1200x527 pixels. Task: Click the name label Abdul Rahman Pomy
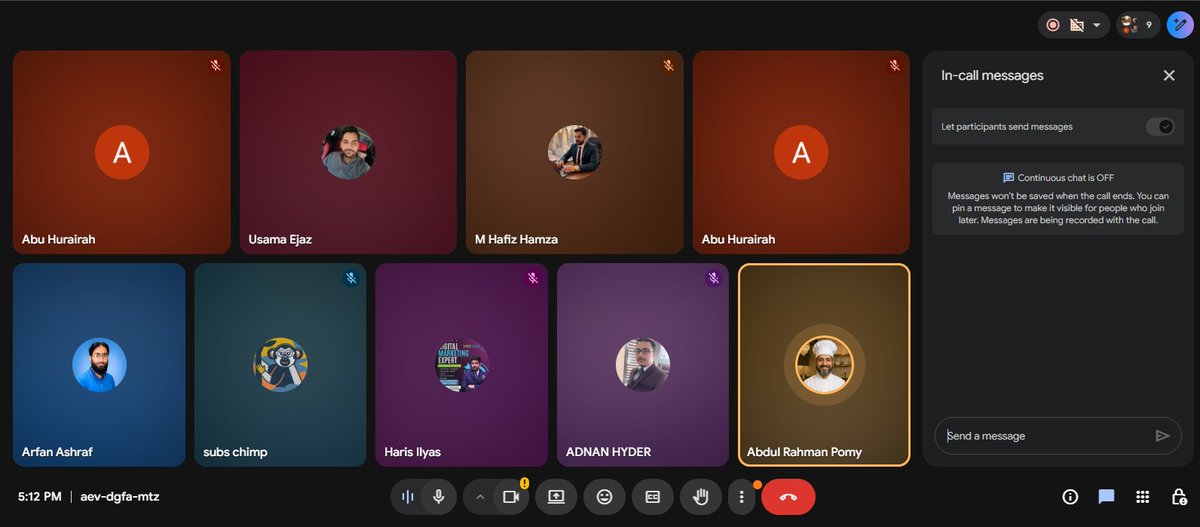pyautogui.click(x=804, y=453)
